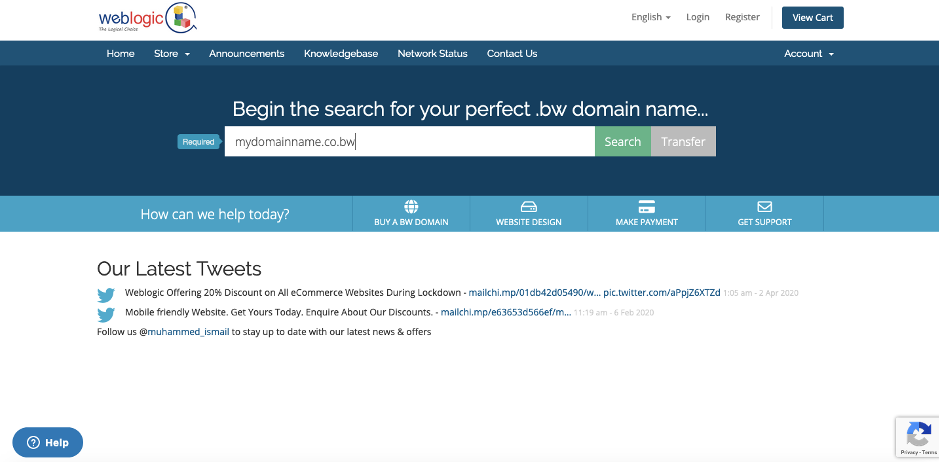Click the Get Support envelope icon
This screenshot has height=462, width=939.
pos(764,207)
